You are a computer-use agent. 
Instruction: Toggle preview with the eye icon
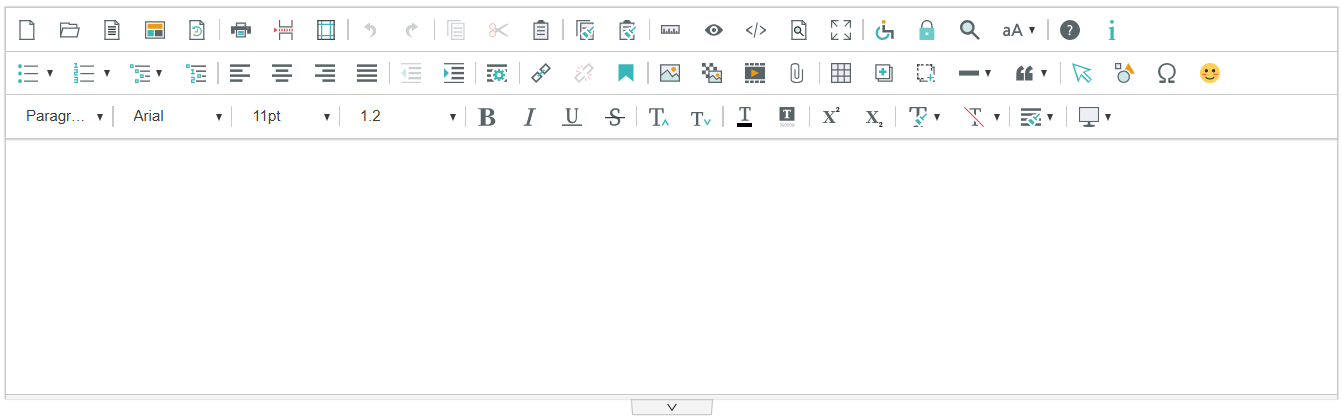click(713, 30)
